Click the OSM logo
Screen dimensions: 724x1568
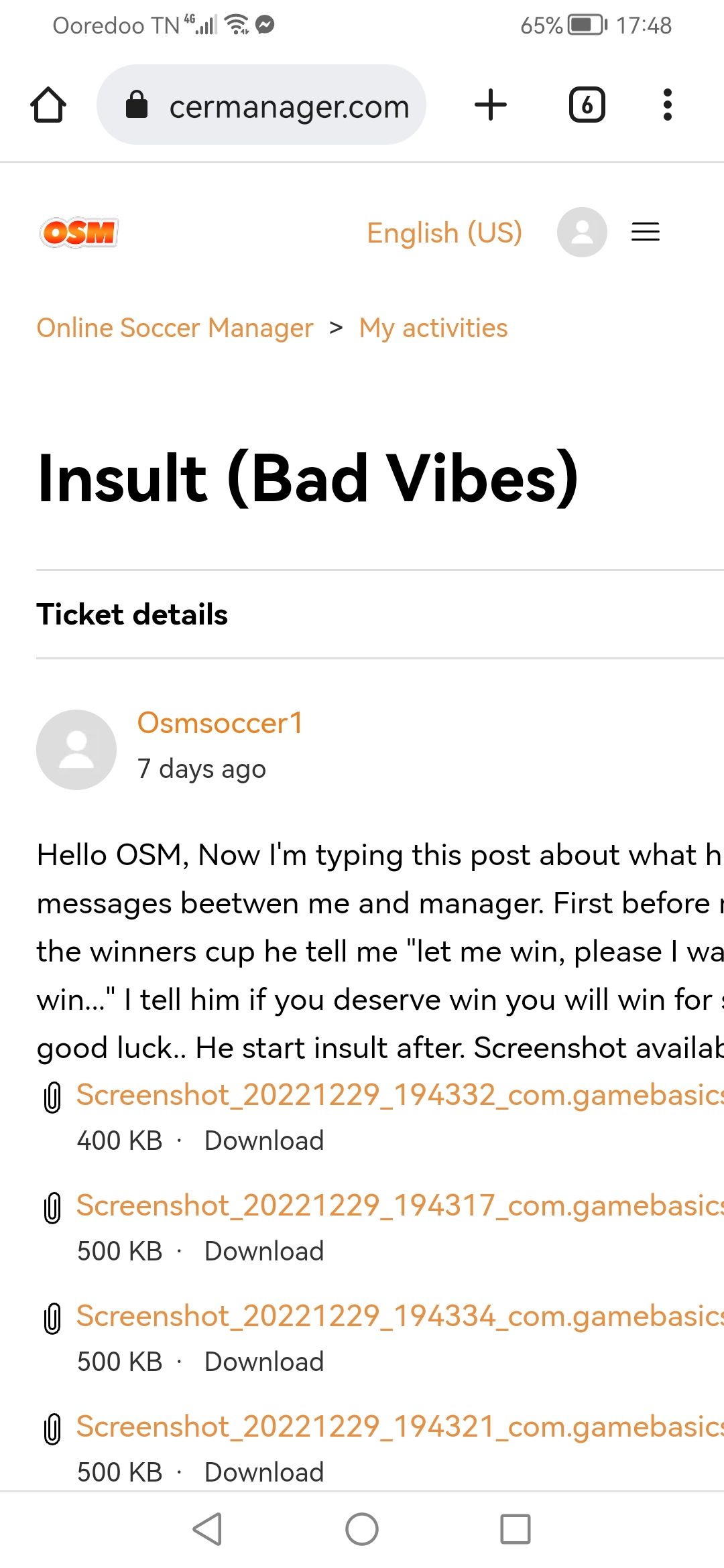click(79, 233)
